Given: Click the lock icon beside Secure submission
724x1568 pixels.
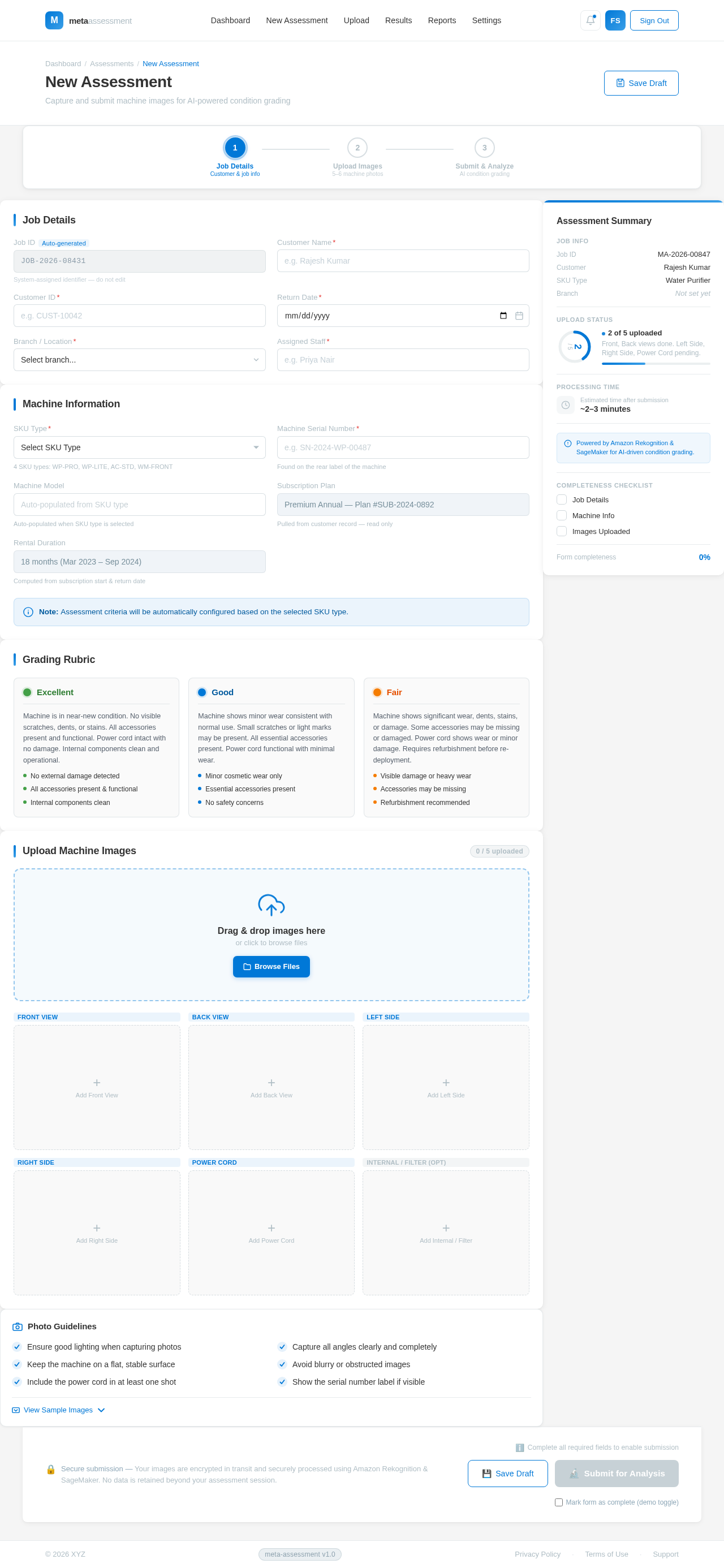Looking at the screenshot, I should [51, 1469].
